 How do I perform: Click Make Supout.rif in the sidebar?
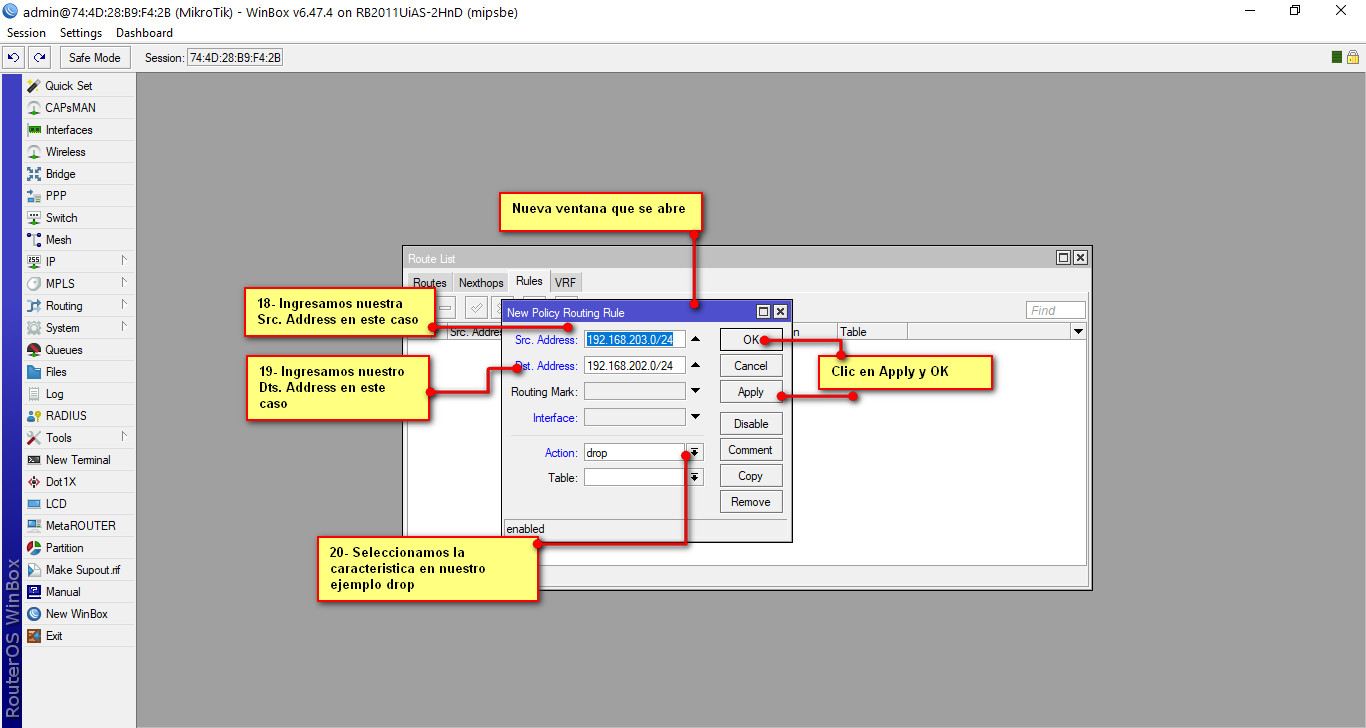(x=83, y=570)
